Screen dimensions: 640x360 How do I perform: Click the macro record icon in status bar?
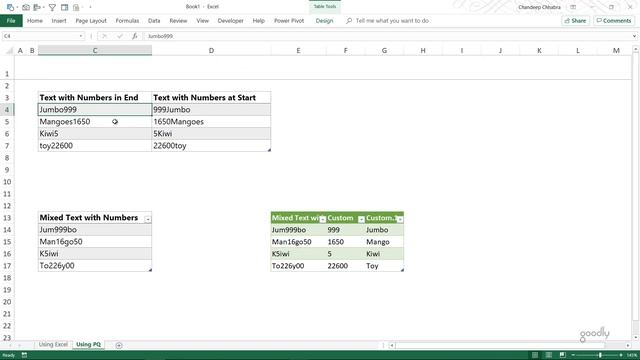24,355
